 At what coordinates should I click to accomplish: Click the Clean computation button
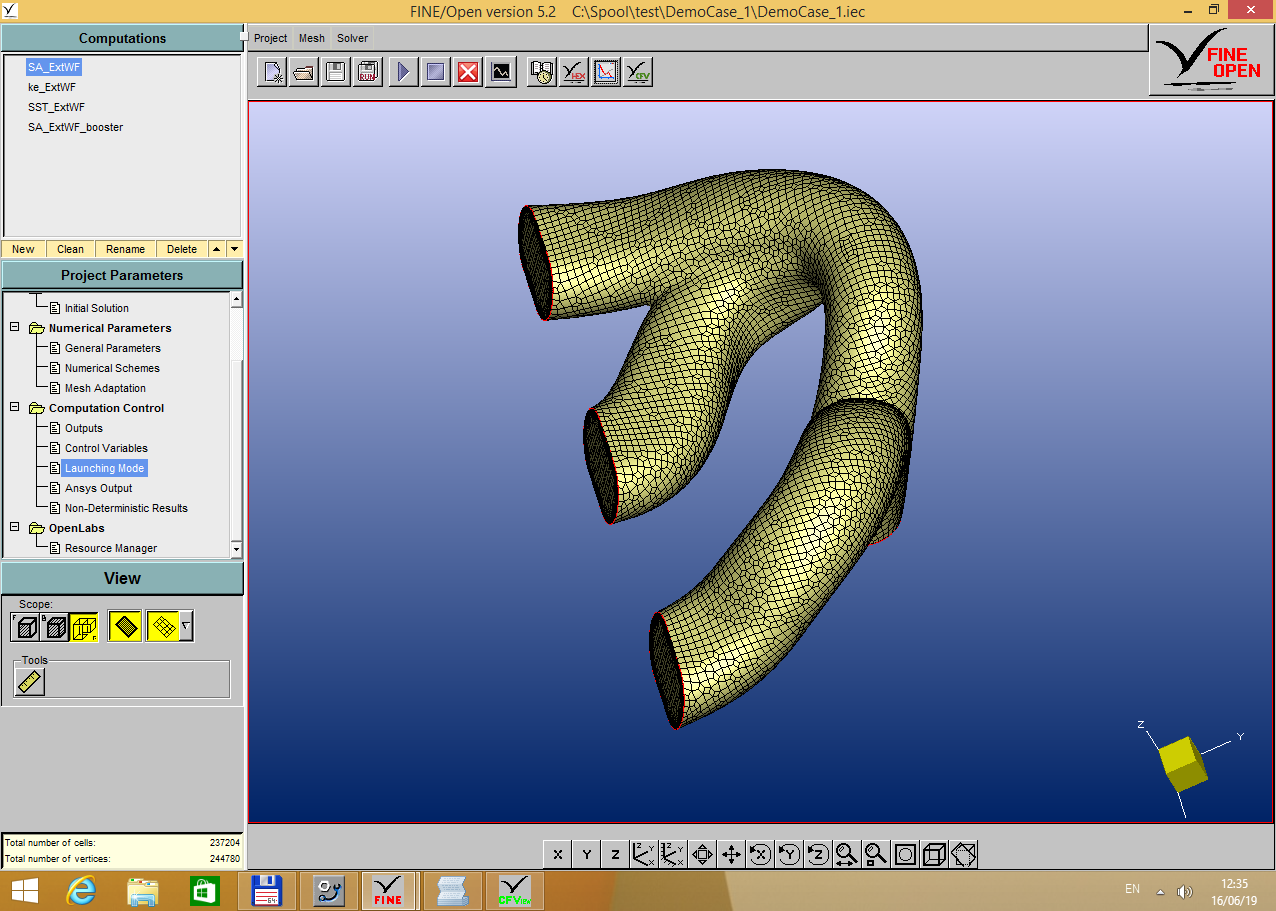coord(71,249)
